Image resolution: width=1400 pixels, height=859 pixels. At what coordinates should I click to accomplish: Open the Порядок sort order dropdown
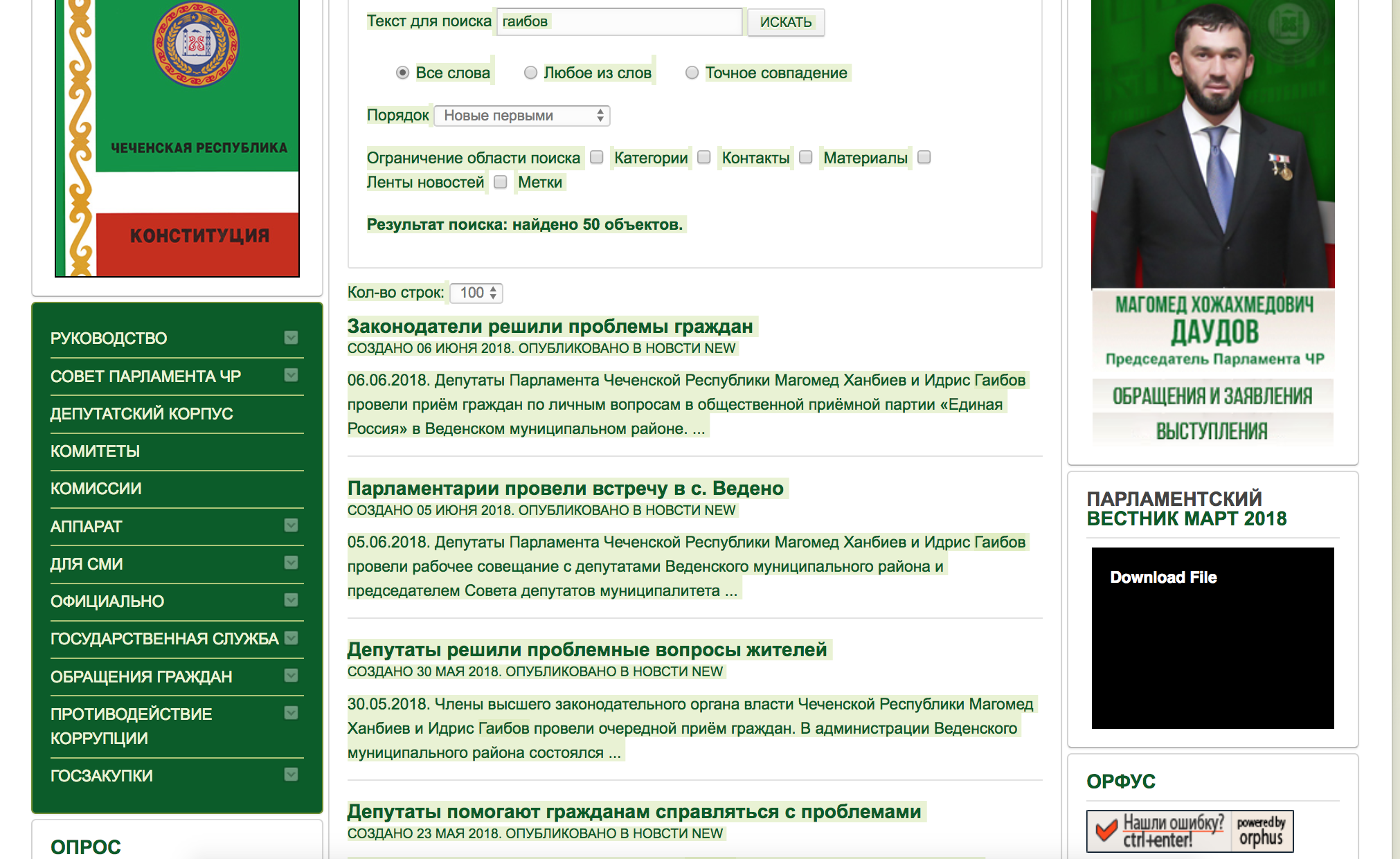click(521, 116)
